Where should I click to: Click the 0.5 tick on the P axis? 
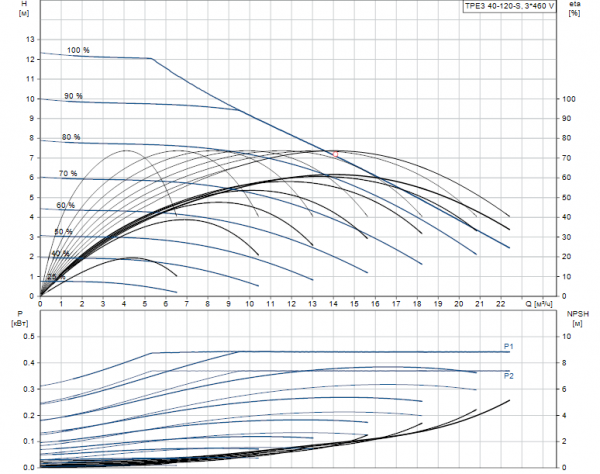pos(29,336)
